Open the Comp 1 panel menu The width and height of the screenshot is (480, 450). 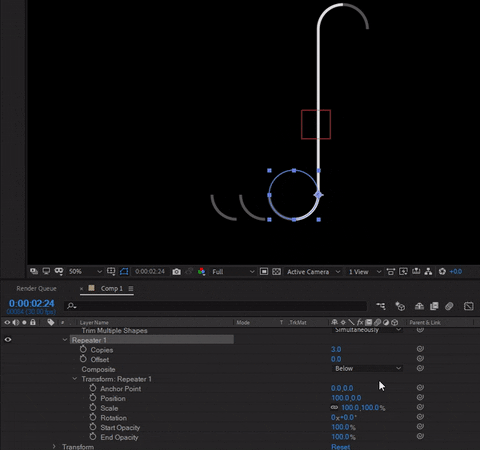pos(131,288)
